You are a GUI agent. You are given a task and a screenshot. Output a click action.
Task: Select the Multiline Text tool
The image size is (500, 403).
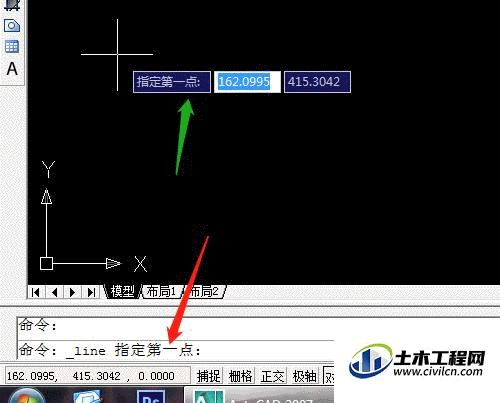pos(12,69)
